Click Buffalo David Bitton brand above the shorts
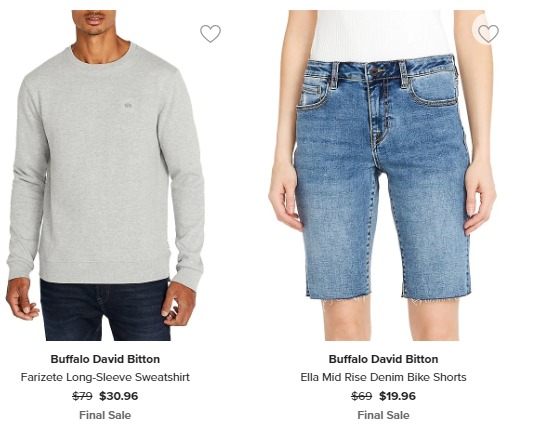Image resolution: width=554 pixels, height=426 pixels. click(383, 359)
